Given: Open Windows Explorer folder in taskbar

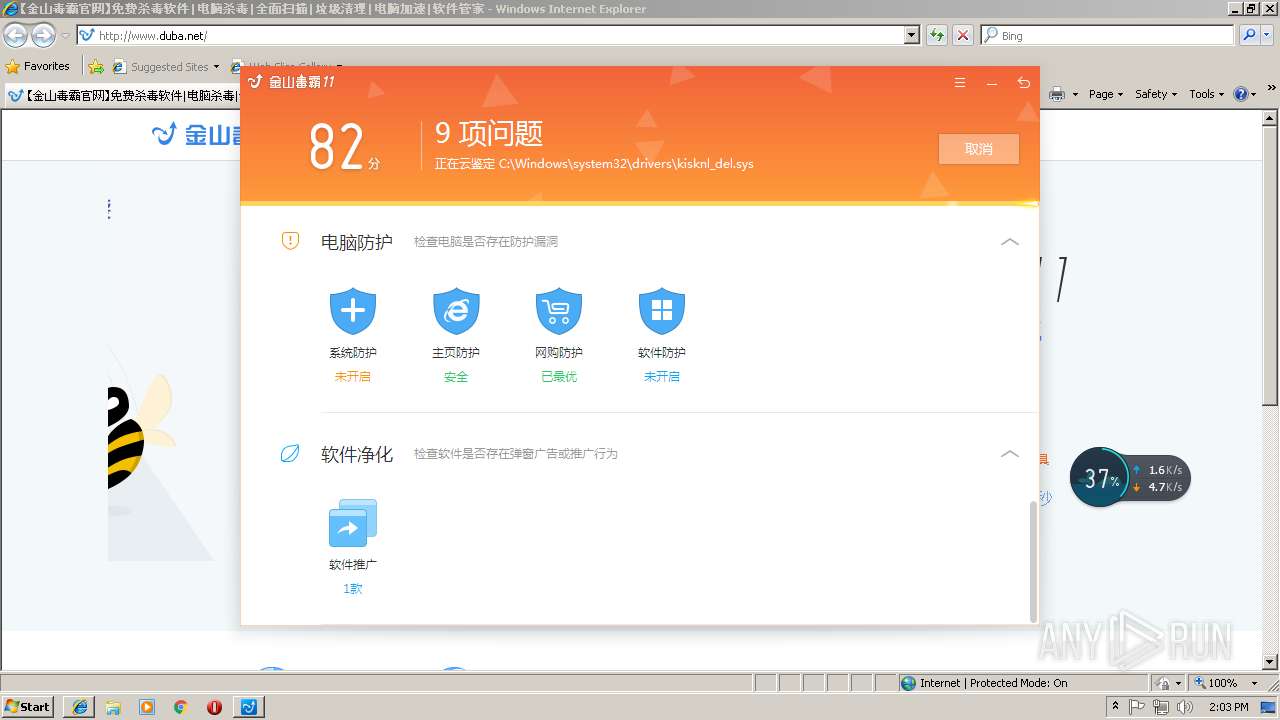Looking at the screenshot, I should pos(113,707).
